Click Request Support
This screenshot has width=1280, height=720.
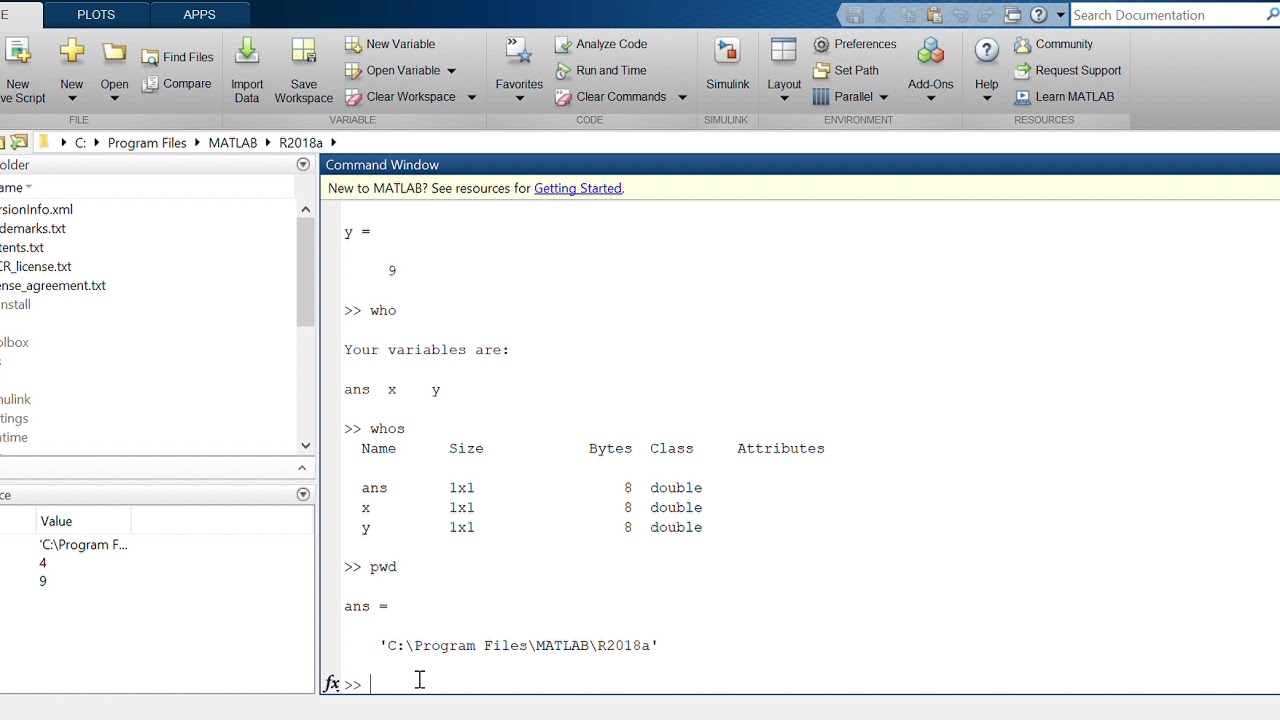click(x=1067, y=70)
